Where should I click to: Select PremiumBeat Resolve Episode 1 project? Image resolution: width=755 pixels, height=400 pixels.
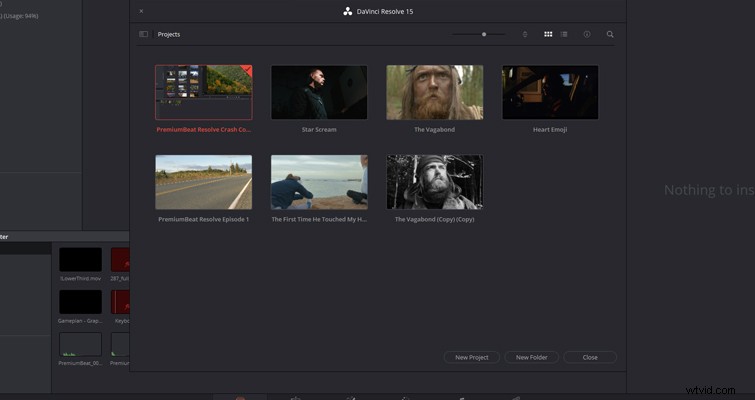[x=204, y=182]
